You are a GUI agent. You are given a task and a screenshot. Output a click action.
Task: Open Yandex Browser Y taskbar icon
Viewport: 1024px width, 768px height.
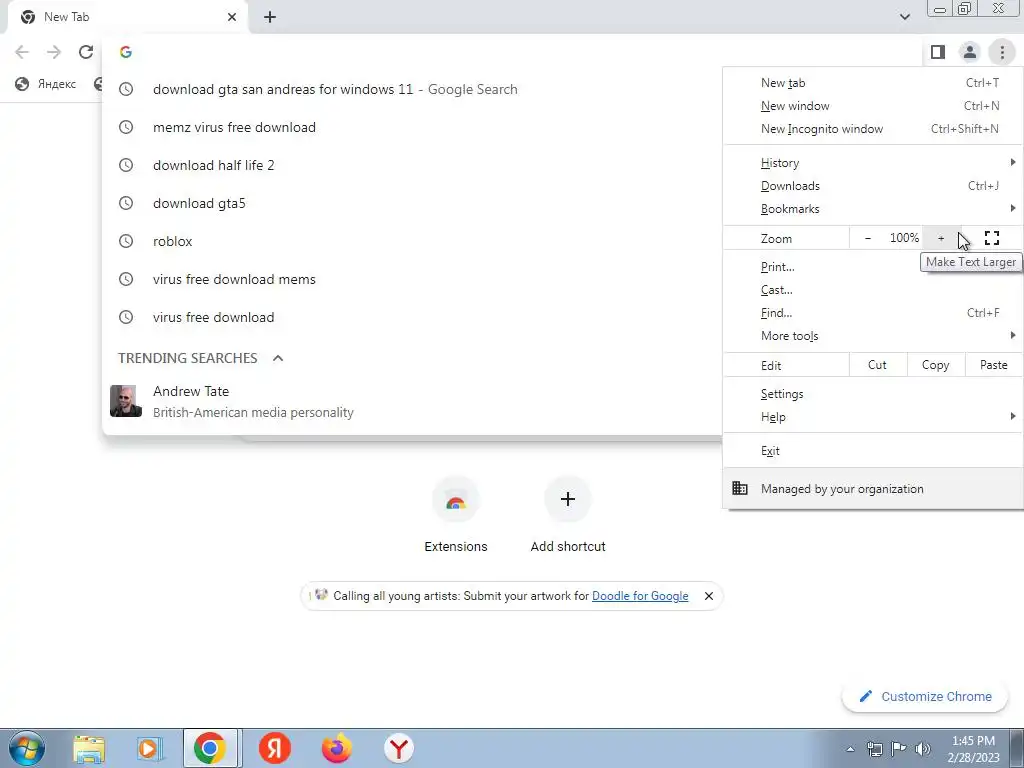click(x=398, y=748)
